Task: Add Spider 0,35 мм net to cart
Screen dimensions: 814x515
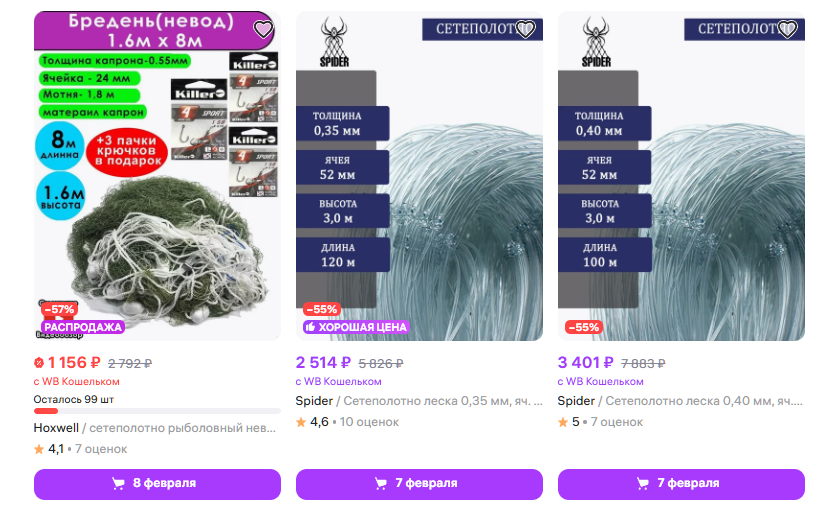Action: [x=419, y=484]
